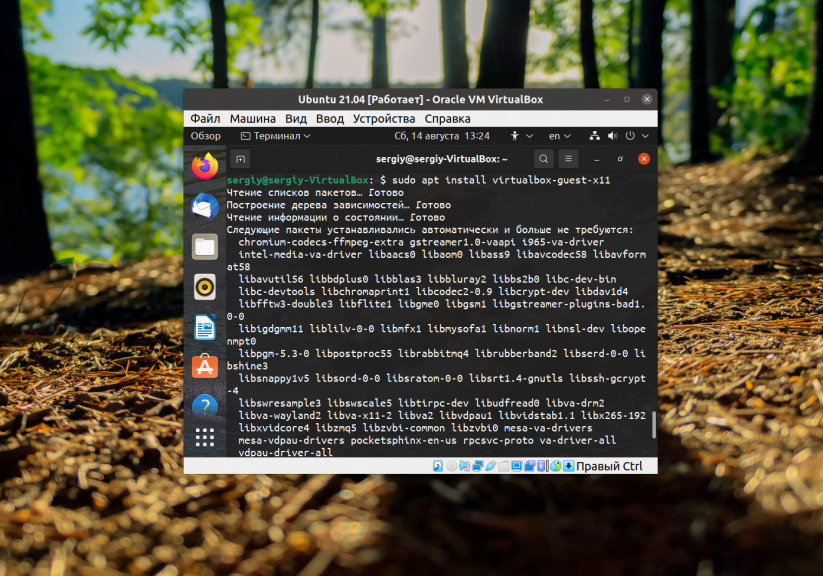Click VirtualBox optical drive indicator
The height and width of the screenshot is (576, 823).
click(x=451, y=466)
